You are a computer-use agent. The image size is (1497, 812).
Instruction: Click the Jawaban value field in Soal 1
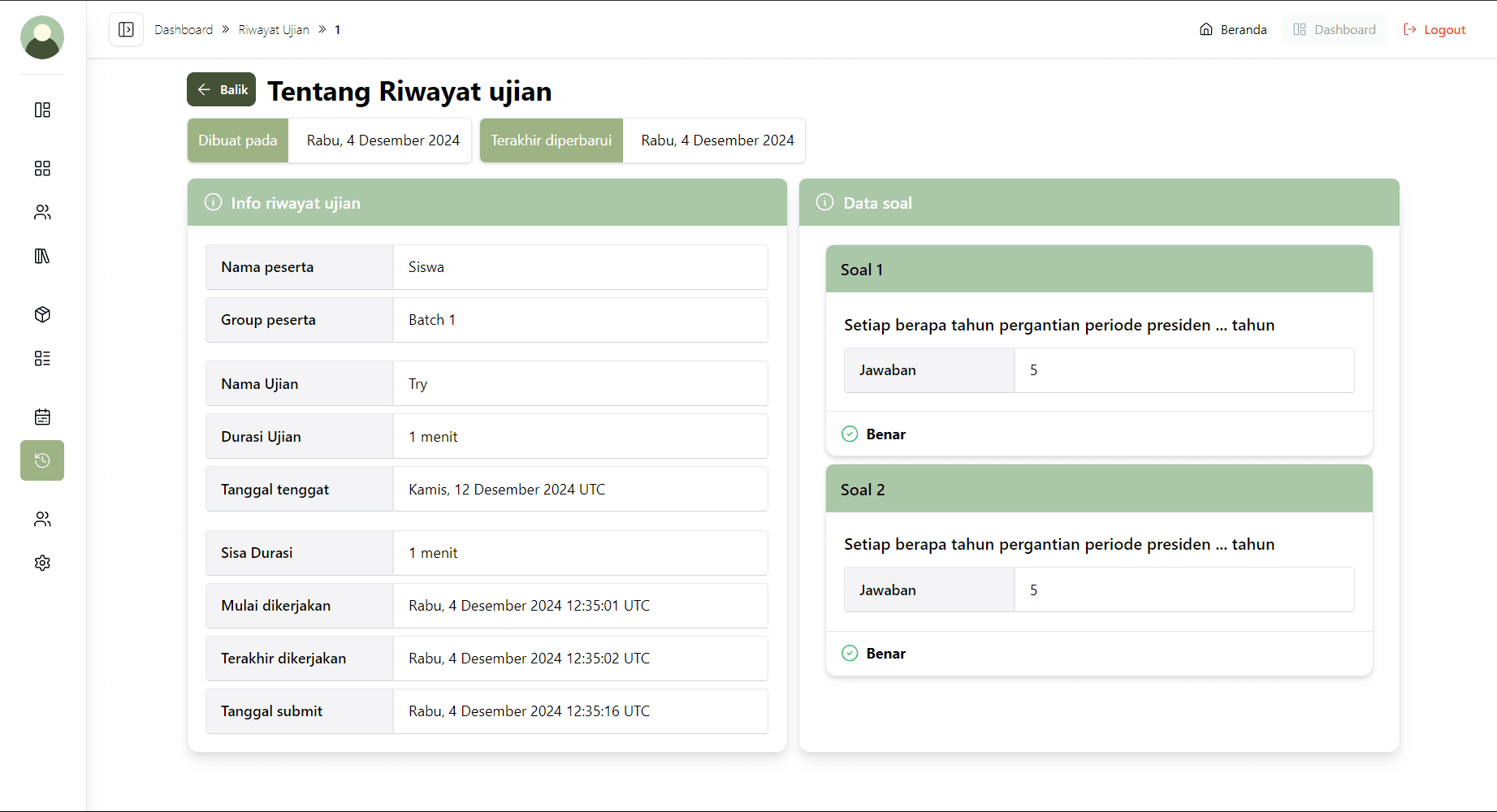click(x=1183, y=370)
